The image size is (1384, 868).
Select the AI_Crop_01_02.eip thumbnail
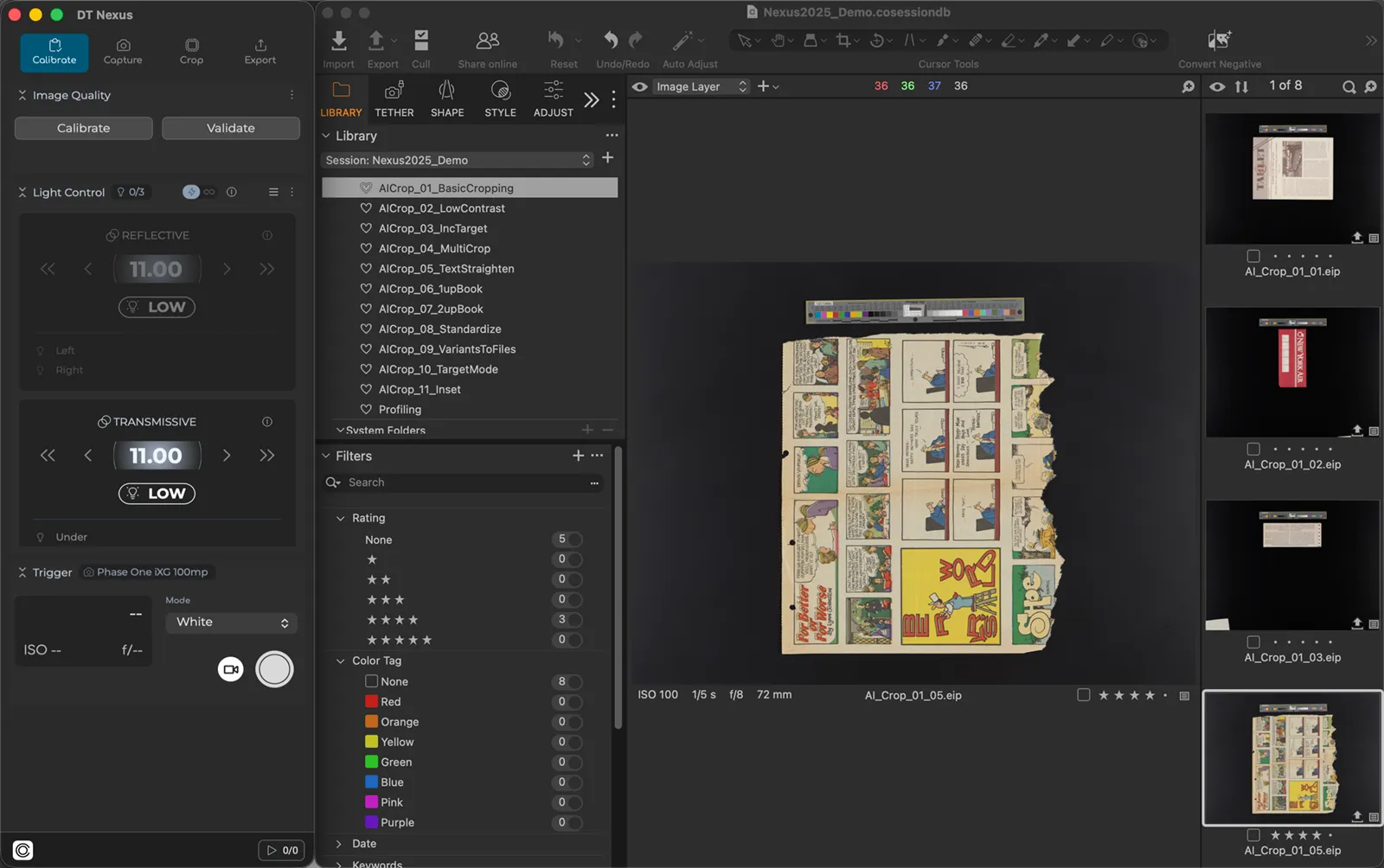click(x=1292, y=373)
